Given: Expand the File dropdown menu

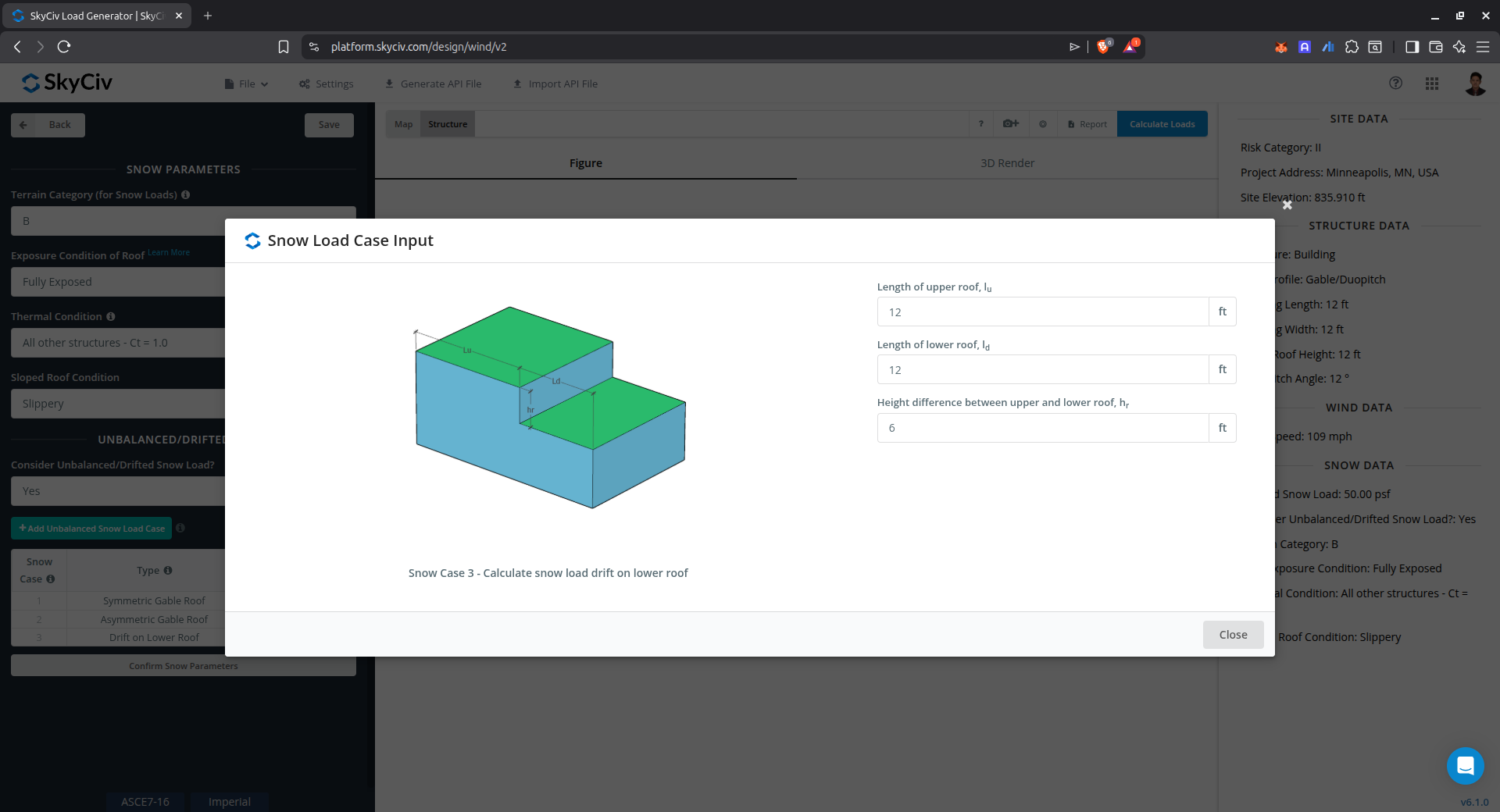Looking at the screenshot, I should pos(246,84).
